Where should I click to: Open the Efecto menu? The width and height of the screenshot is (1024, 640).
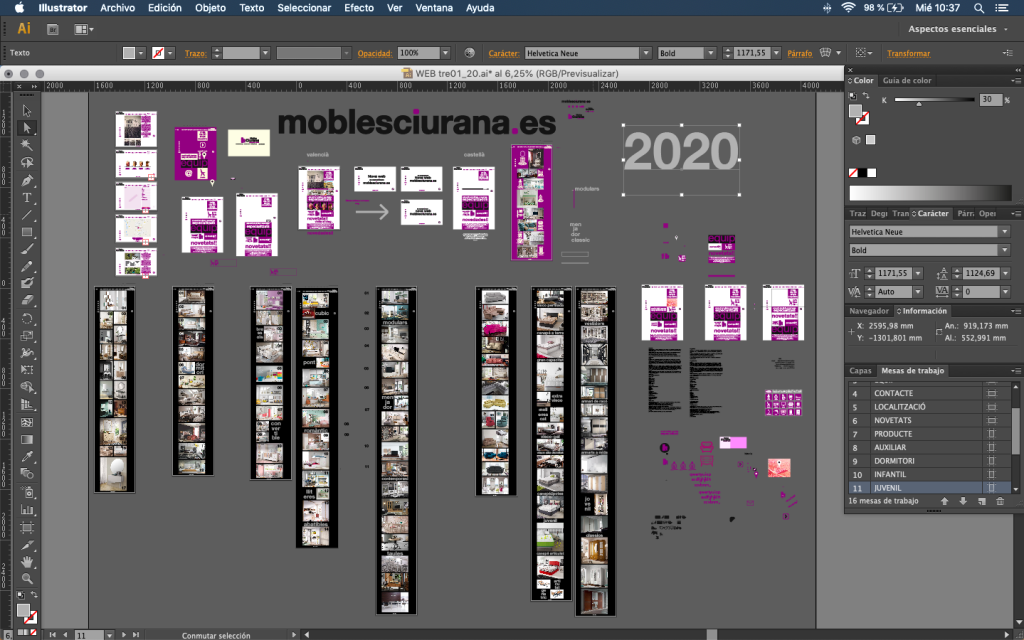[x=359, y=8]
